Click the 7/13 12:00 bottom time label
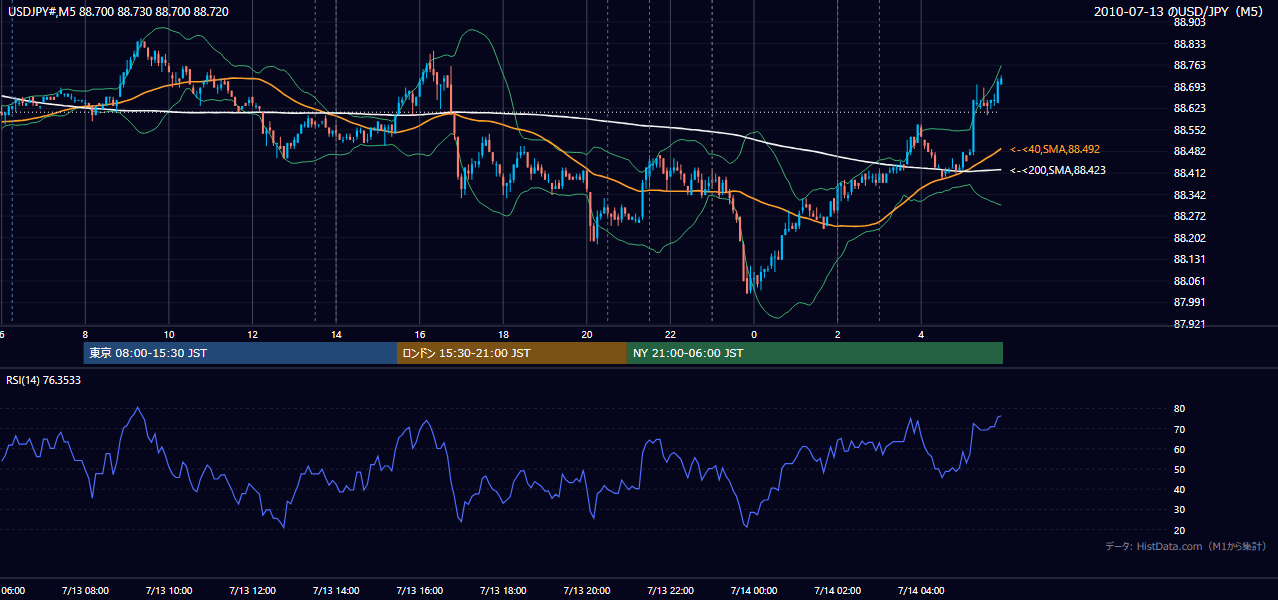The image size is (1278, 600). 252,591
